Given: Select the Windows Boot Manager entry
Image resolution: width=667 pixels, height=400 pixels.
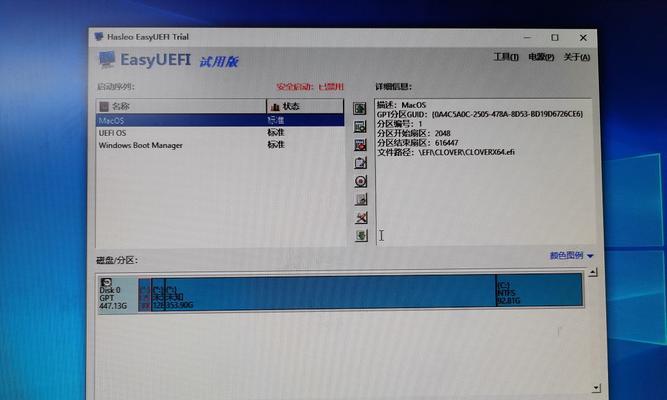Looking at the screenshot, I should [220, 145].
